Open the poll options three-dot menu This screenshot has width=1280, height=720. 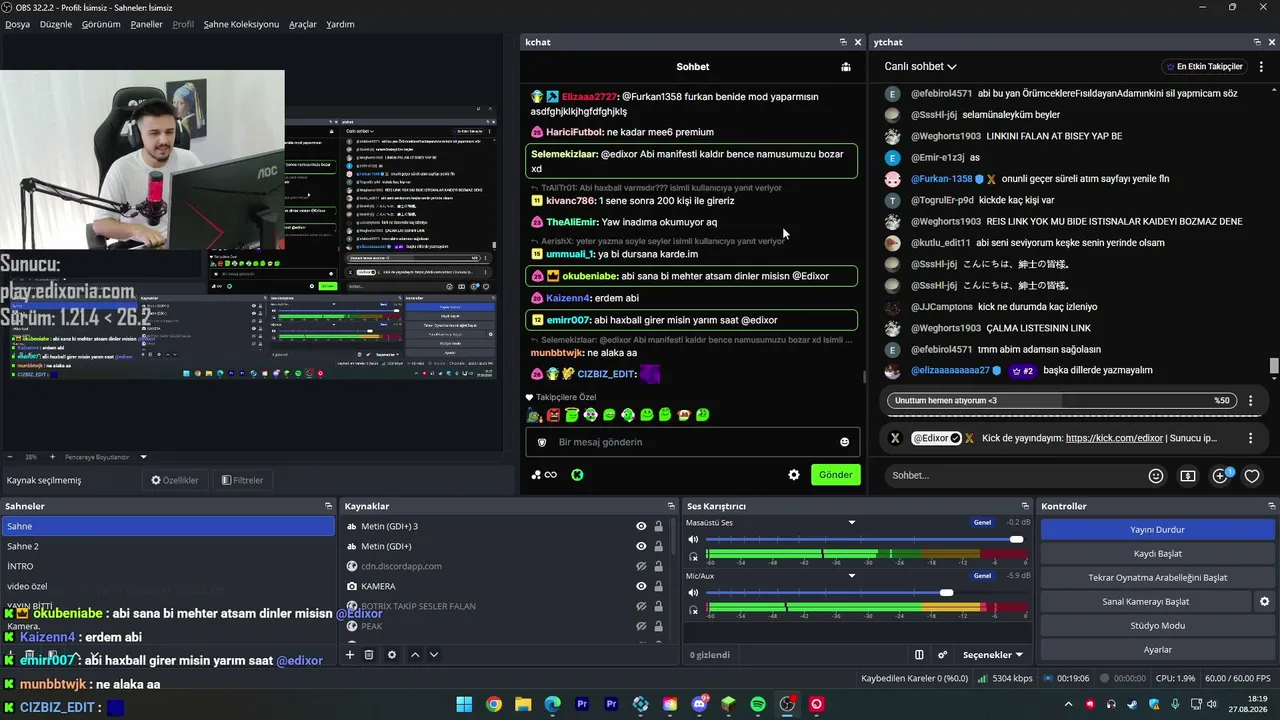[1250, 401]
